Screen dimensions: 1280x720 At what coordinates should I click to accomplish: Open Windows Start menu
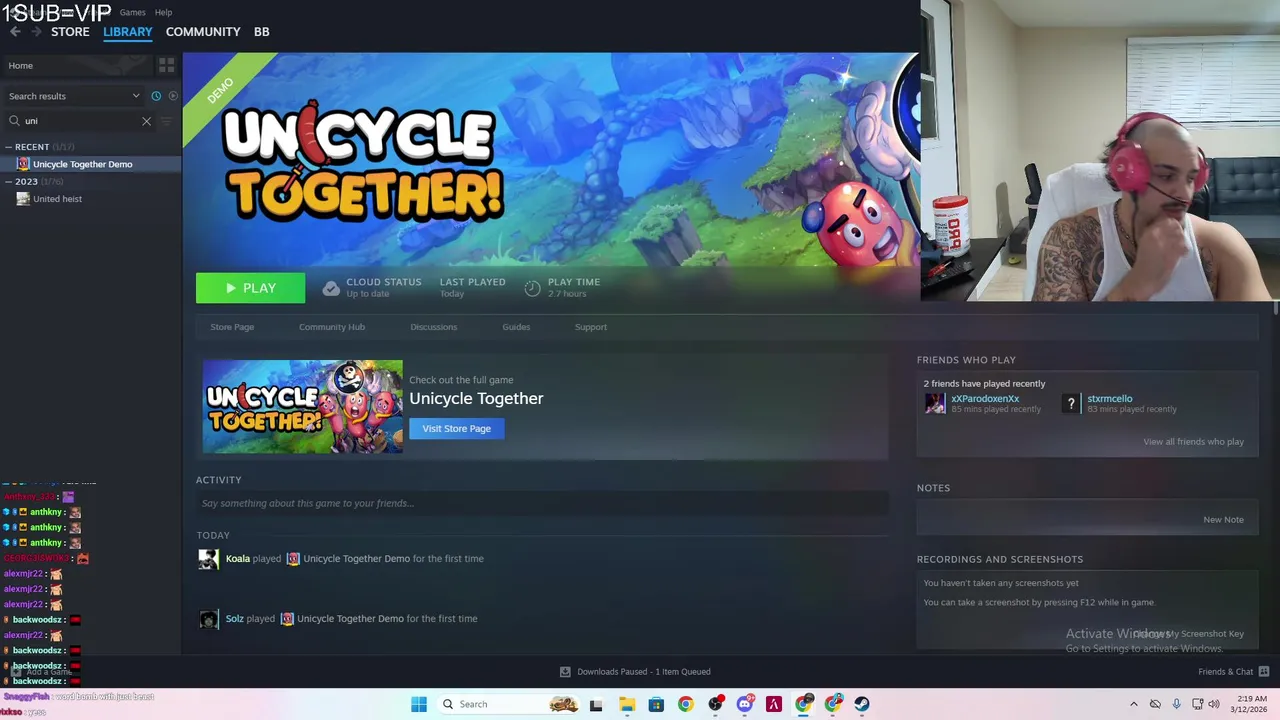click(x=419, y=704)
